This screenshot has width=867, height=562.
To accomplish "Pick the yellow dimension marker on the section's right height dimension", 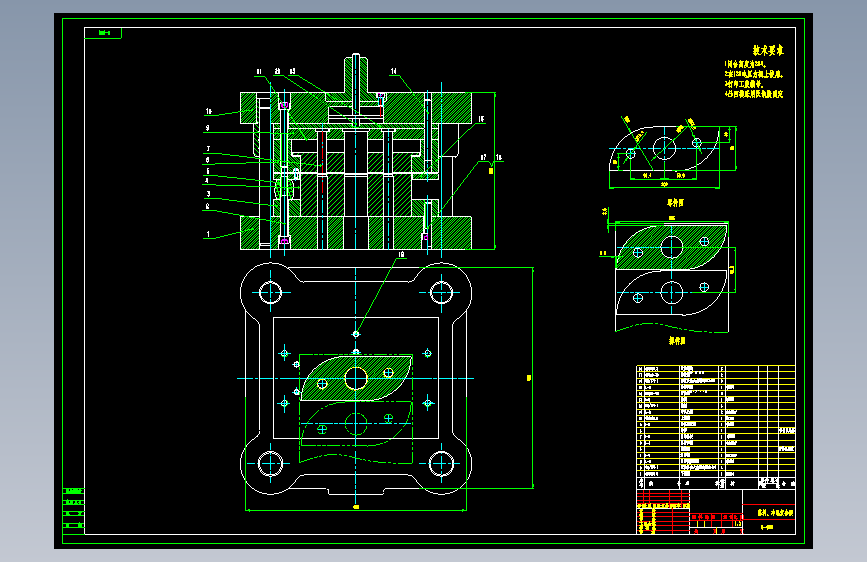I will point(491,171).
